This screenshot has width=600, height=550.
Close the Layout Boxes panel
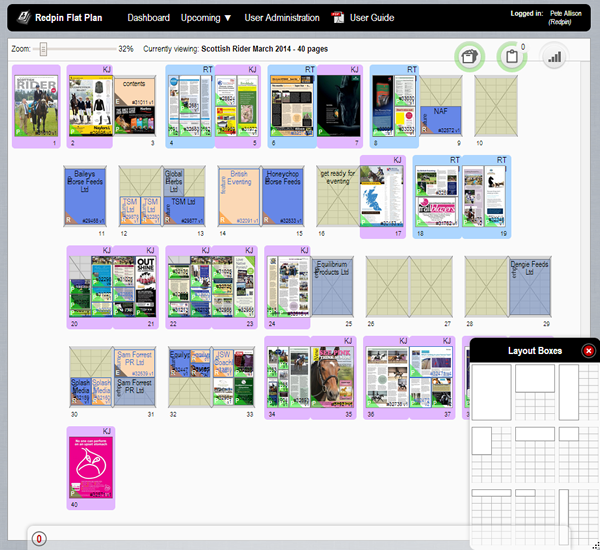(x=588, y=351)
